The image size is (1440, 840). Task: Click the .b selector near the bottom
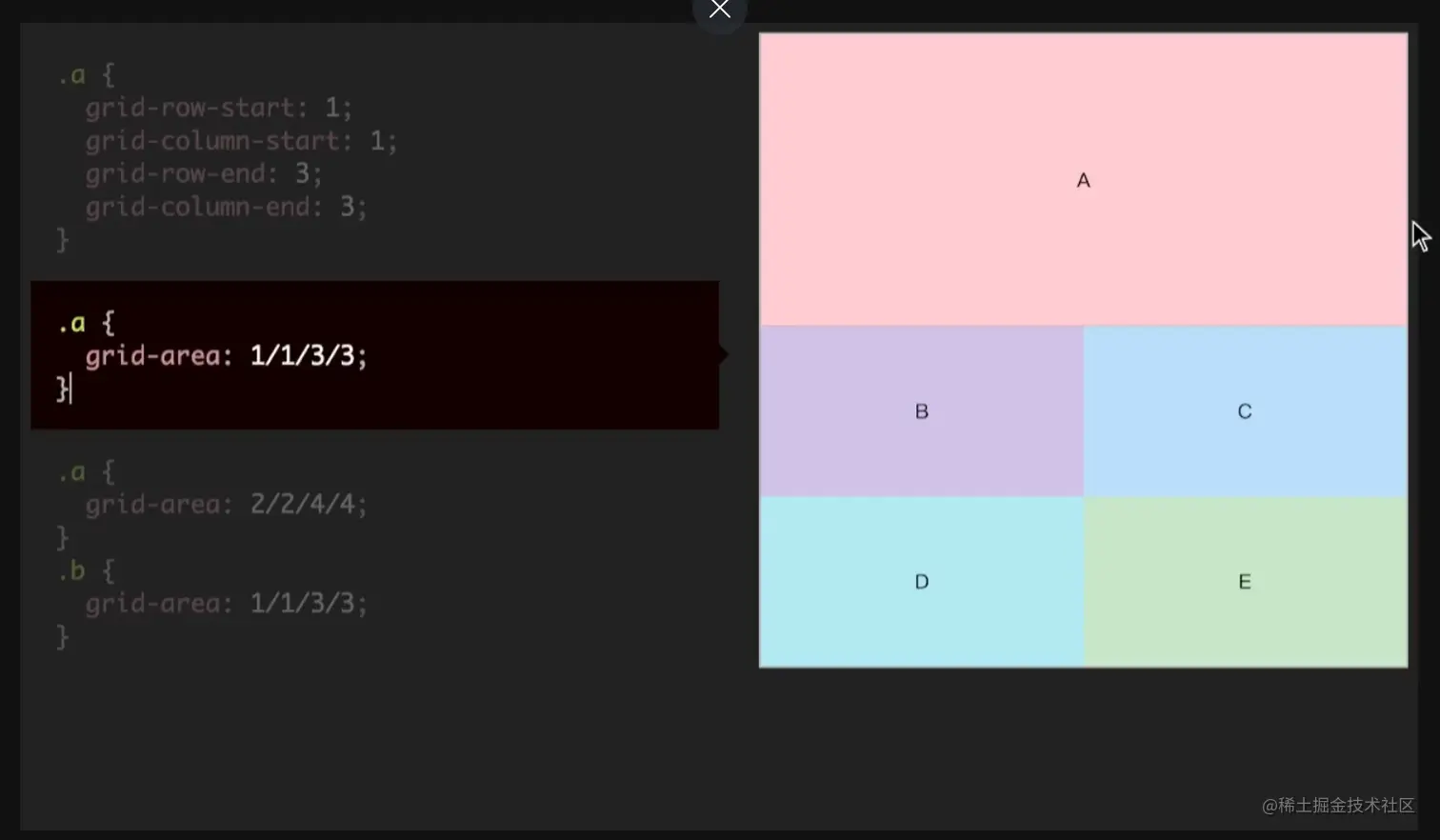(x=74, y=570)
